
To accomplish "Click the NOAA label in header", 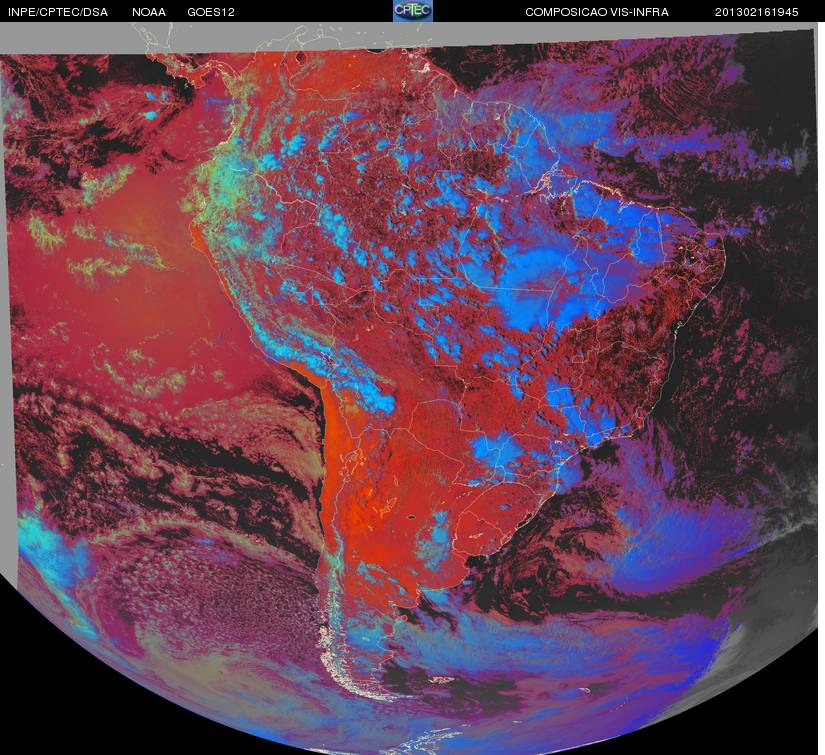I will coord(149,12).
